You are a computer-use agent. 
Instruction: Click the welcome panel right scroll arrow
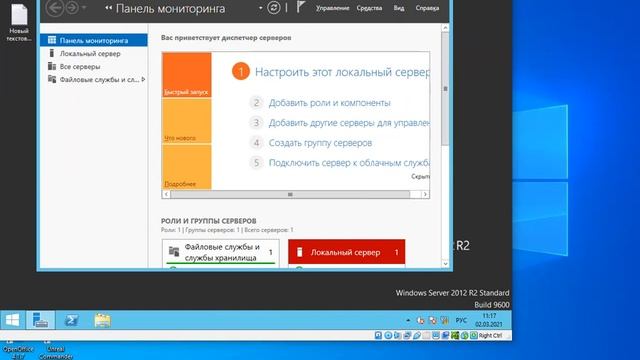pos(425,194)
